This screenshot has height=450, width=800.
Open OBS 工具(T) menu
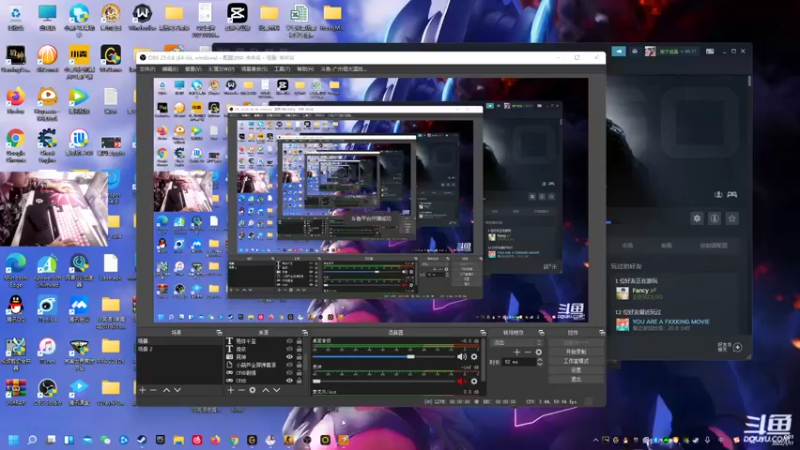pyautogui.click(x=282, y=69)
